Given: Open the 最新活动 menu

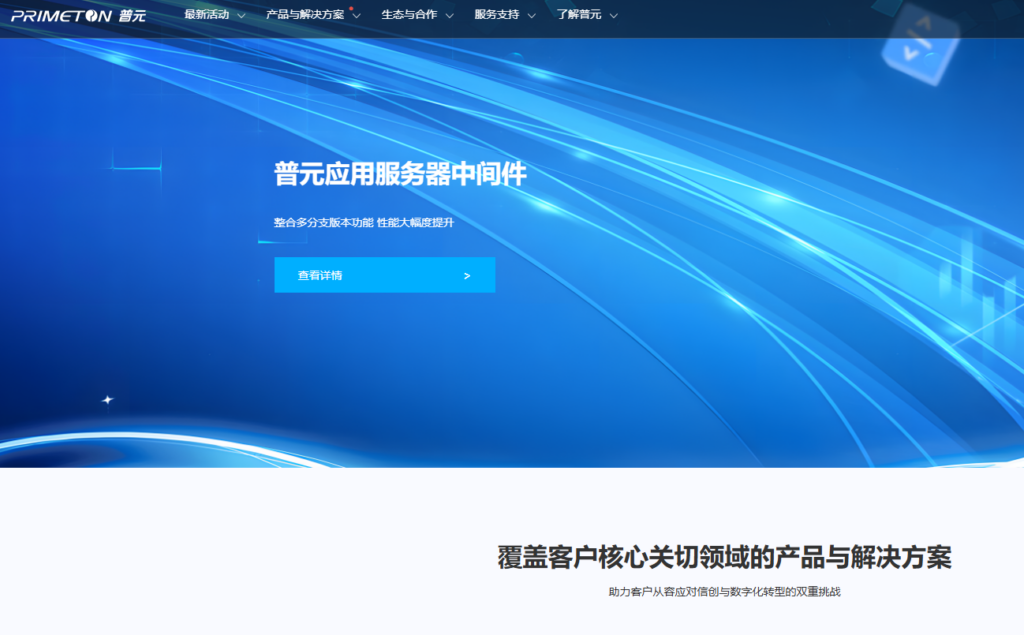Looking at the screenshot, I should [x=208, y=15].
